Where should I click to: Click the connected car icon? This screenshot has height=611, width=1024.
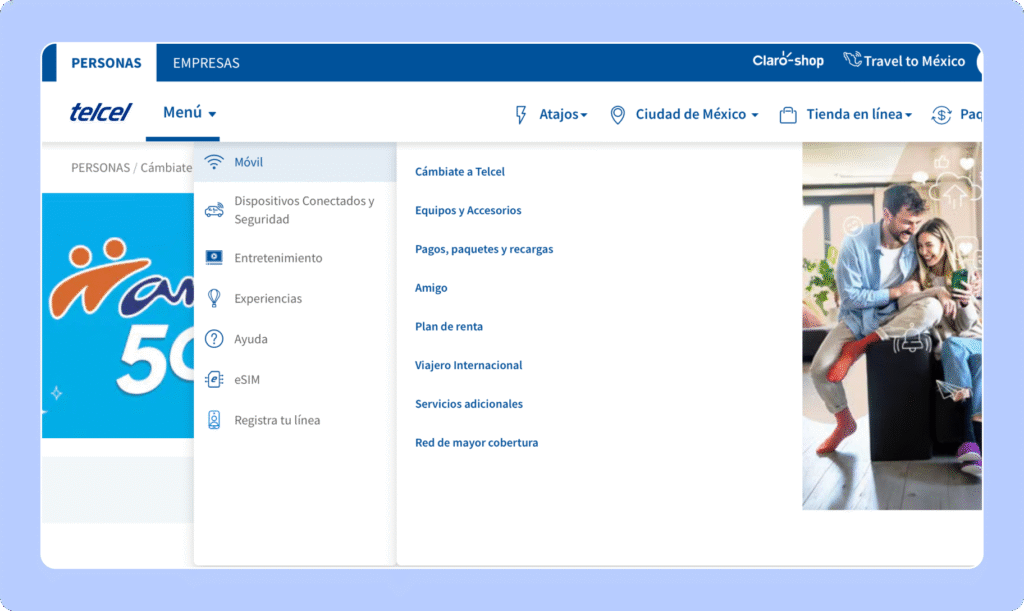click(213, 210)
